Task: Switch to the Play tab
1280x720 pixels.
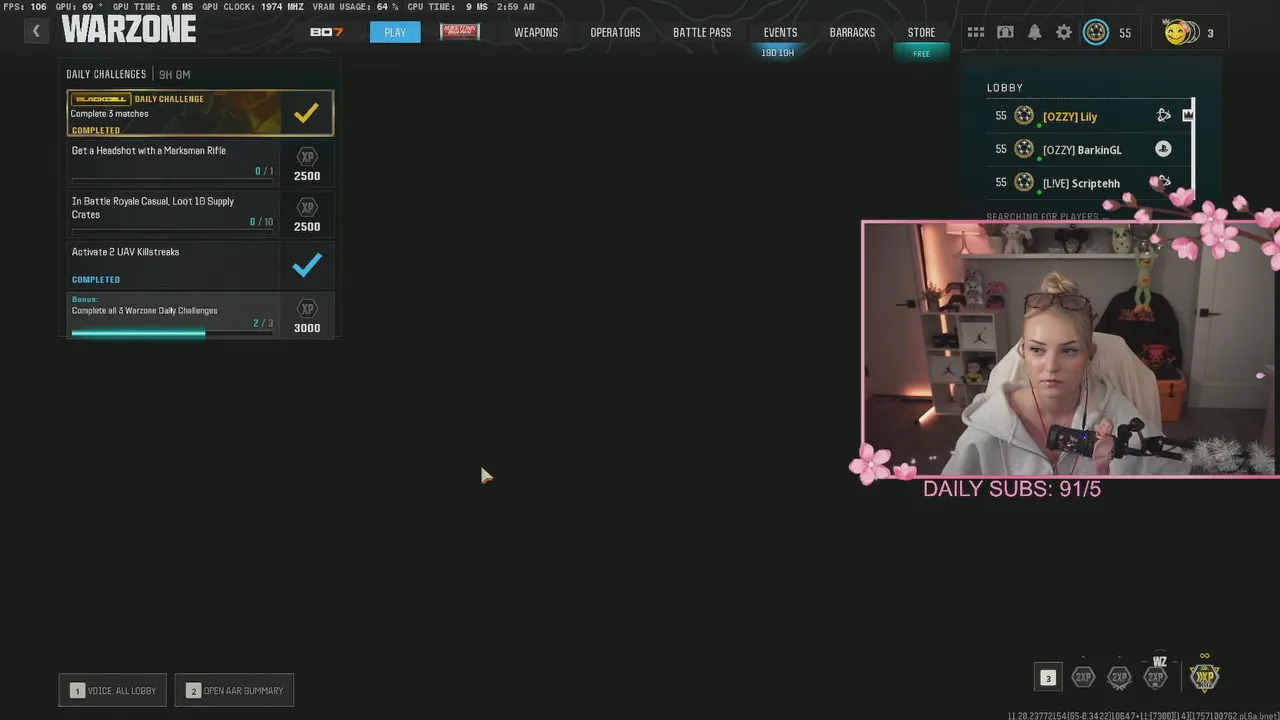Action: (x=395, y=32)
